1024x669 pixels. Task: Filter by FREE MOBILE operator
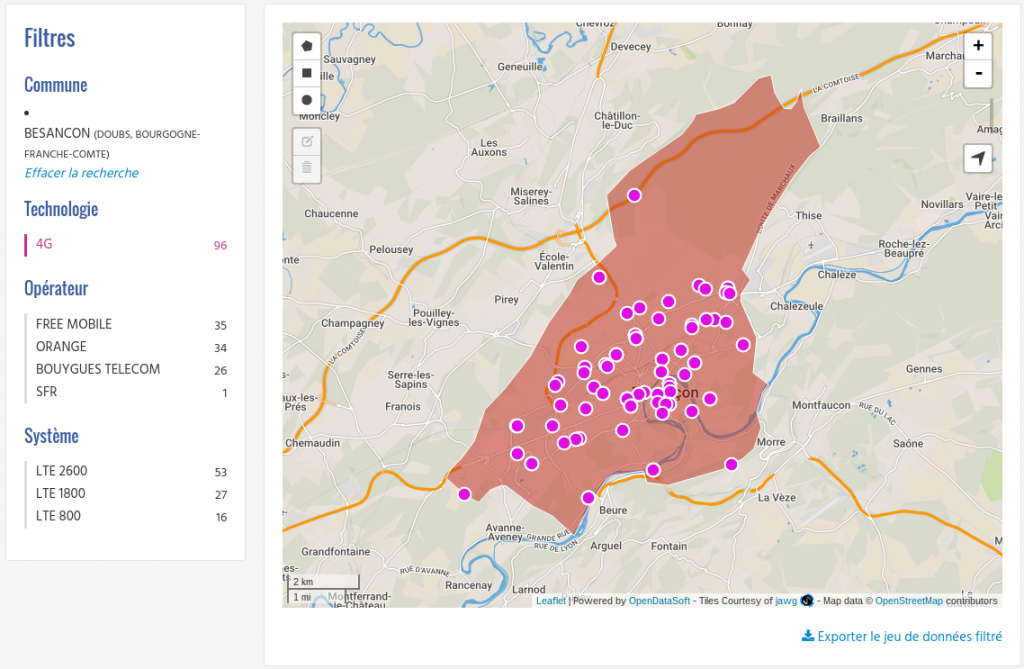tap(74, 324)
